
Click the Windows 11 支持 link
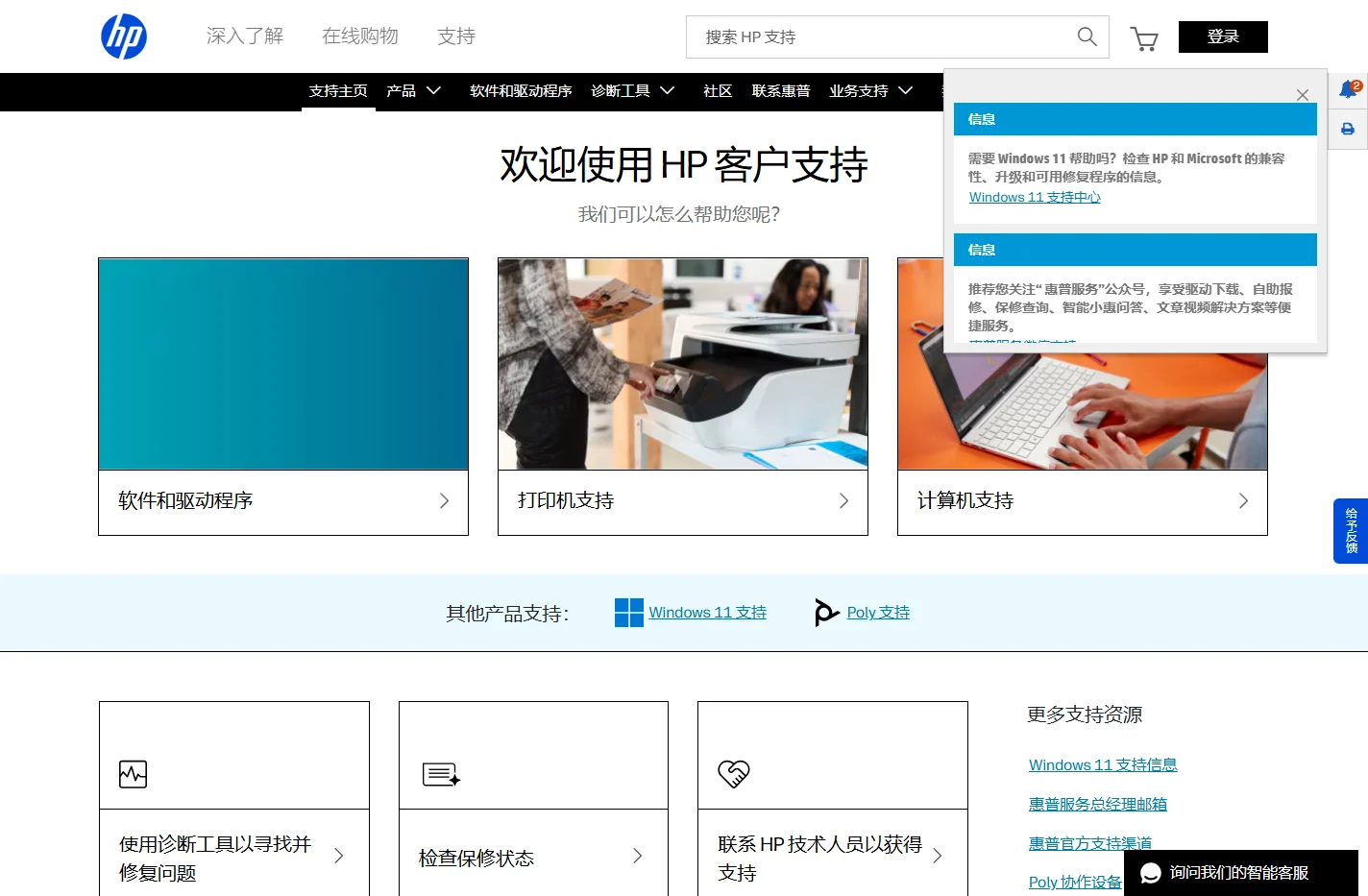pyautogui.click(x=707, y=612)
